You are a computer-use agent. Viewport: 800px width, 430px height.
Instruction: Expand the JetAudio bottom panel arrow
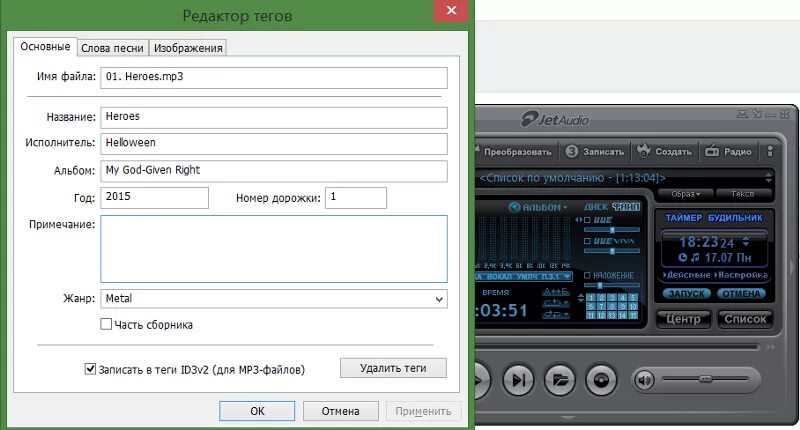click(568, 418)
